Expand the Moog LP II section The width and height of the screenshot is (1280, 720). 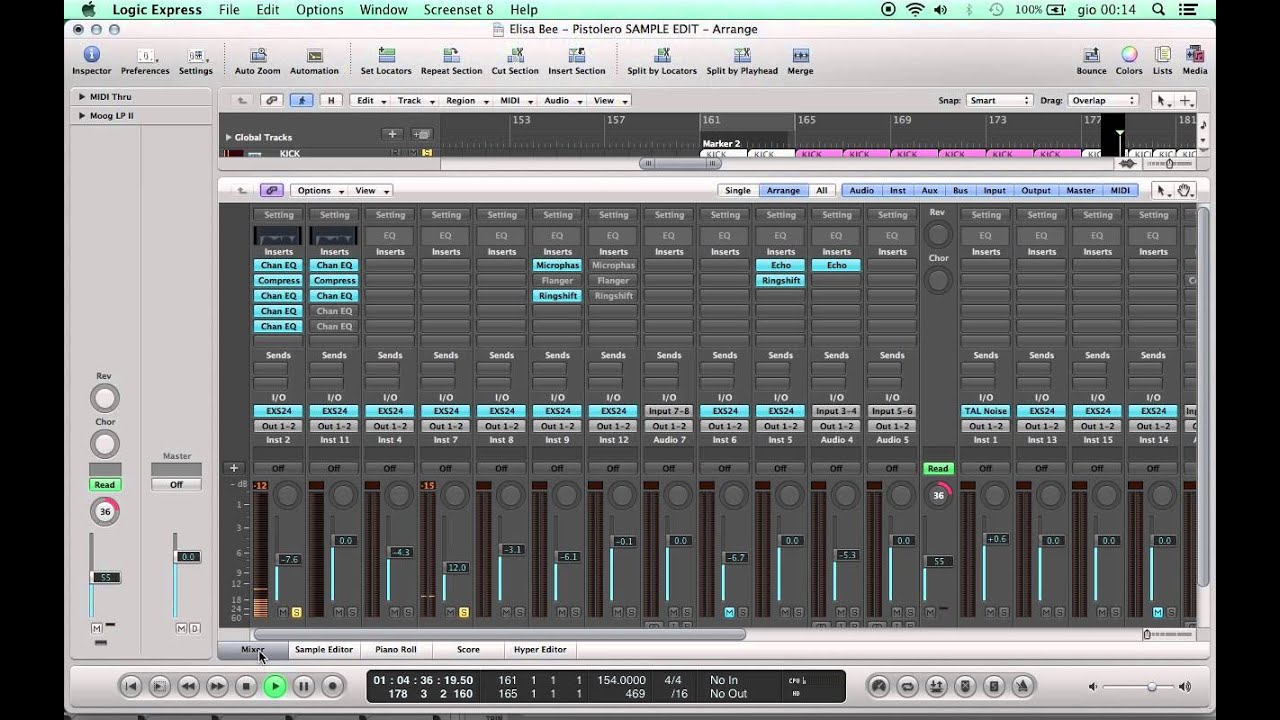(x=81, y=116)
